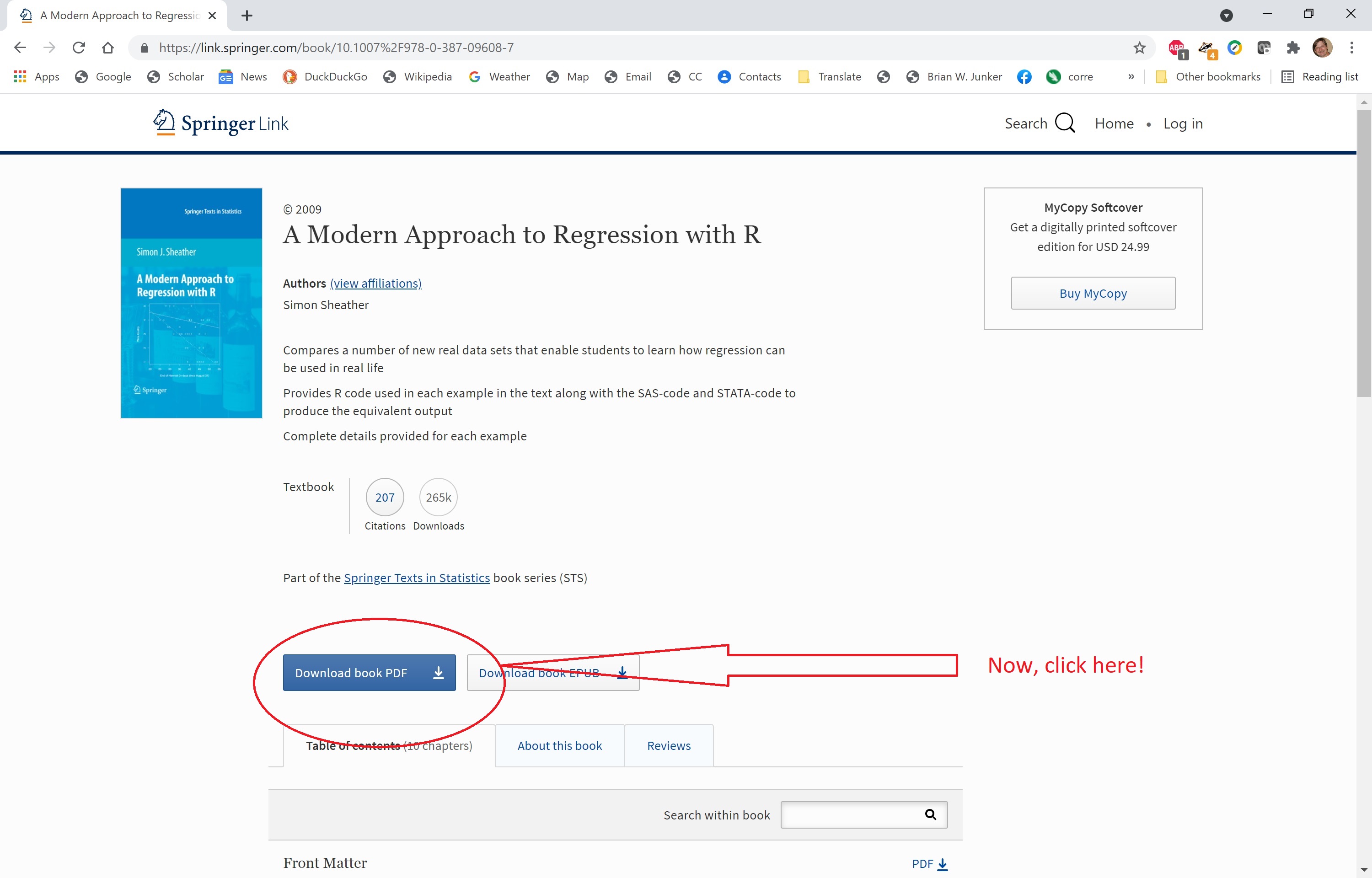Download the Front Matter PDF
The width and height of the screenshot is (1372, 878).
(x=930, y=864)
